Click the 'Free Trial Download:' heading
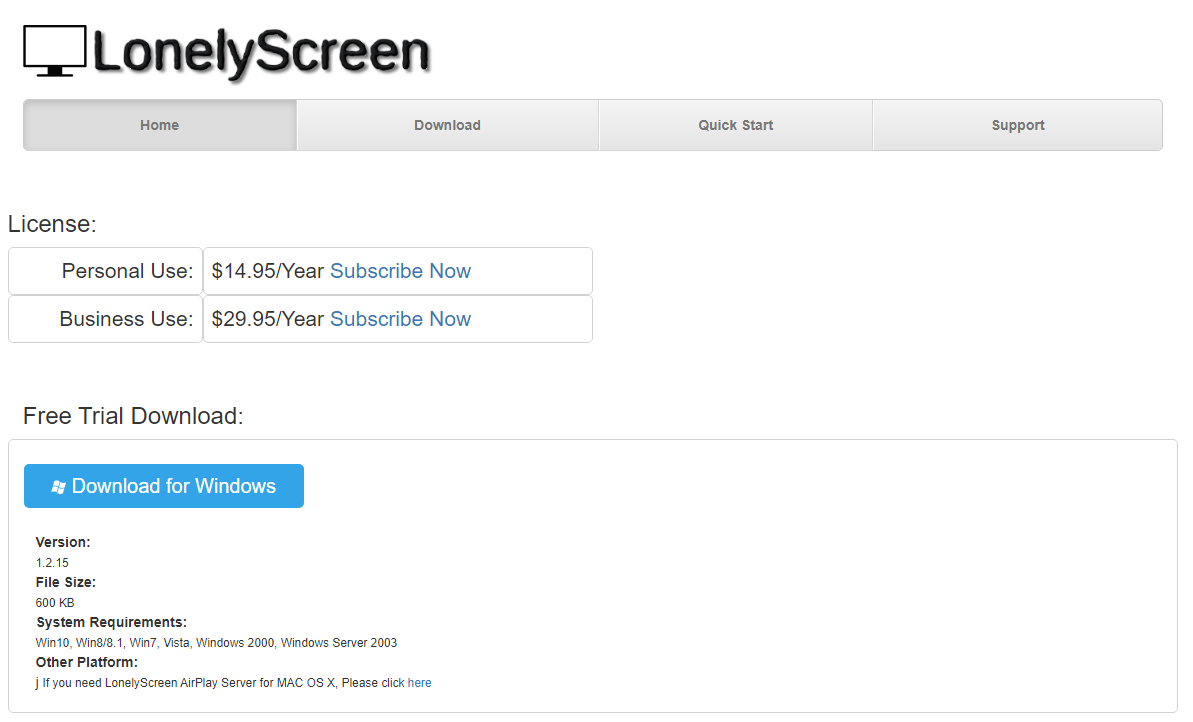Viewport: 1193px width, 722px height. (133, 415)
